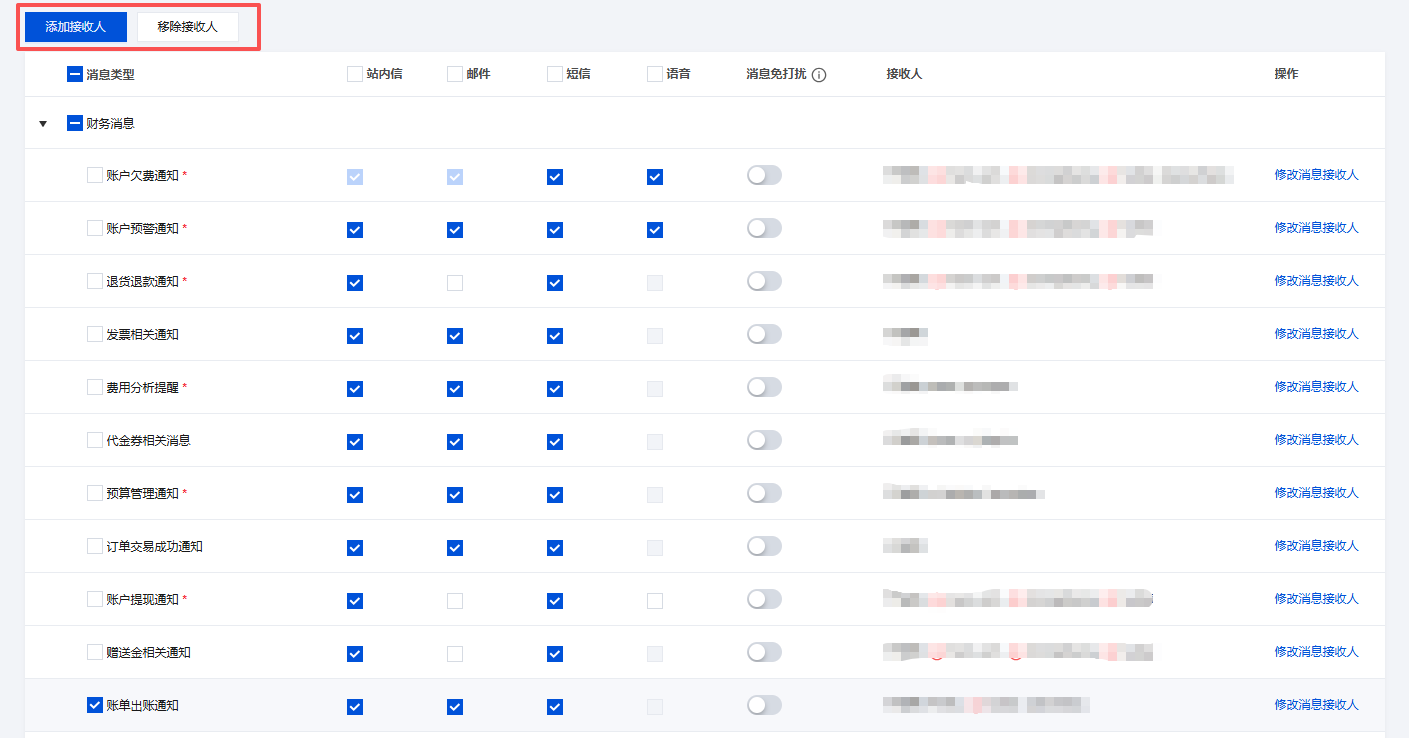Enable 消息免打扰 for 账户欠费通知
The width and height of the screenshot is (1409, 738).
[764, 175]
